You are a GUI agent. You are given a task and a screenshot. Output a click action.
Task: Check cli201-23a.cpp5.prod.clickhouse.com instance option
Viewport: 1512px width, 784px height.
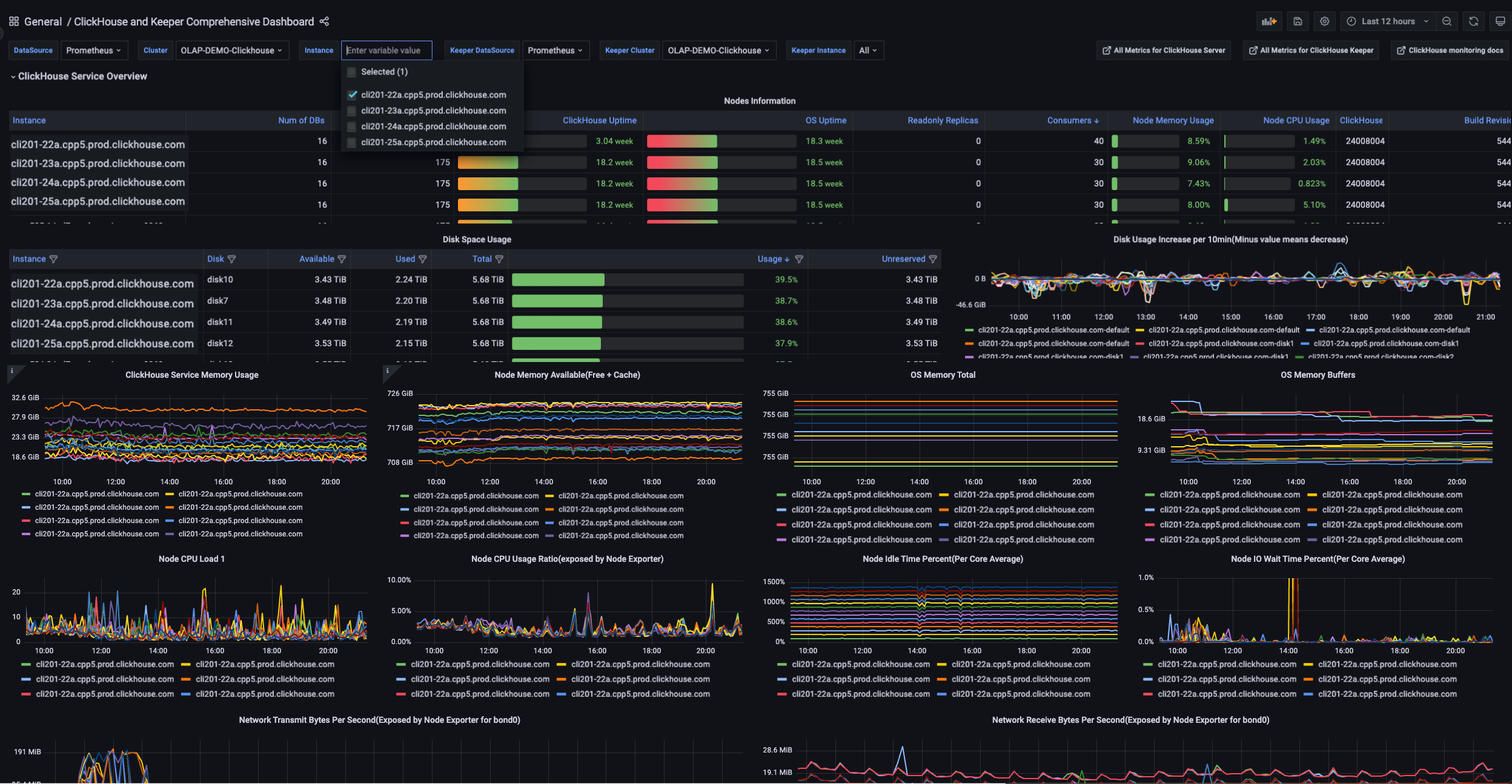352,111
